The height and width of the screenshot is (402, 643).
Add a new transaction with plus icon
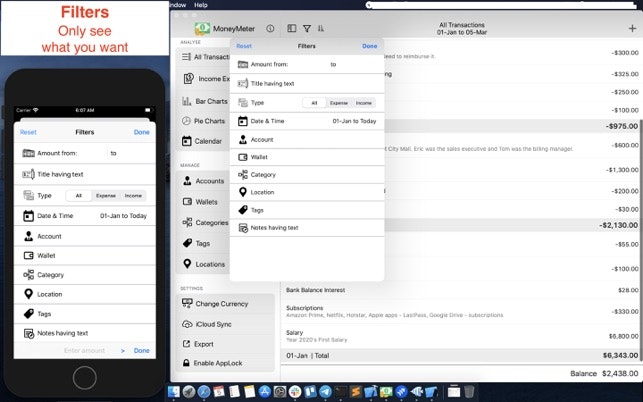pos(632,28)
